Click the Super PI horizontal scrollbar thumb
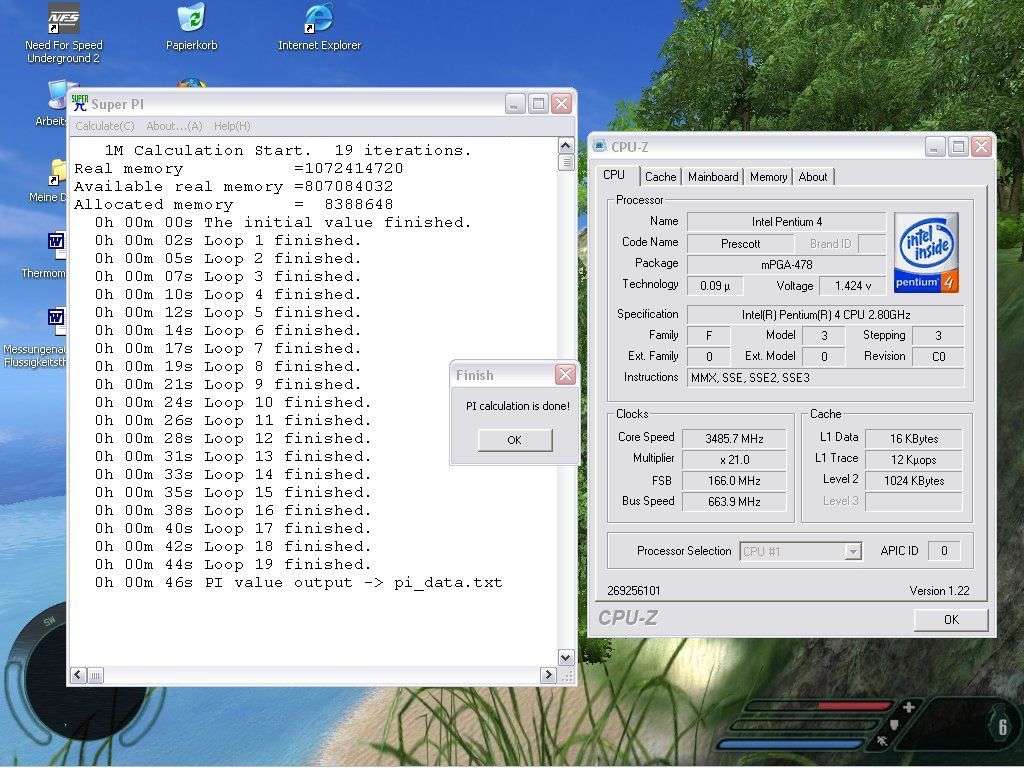This screenshot has height=768, width=1024. (x=95, y=675)
